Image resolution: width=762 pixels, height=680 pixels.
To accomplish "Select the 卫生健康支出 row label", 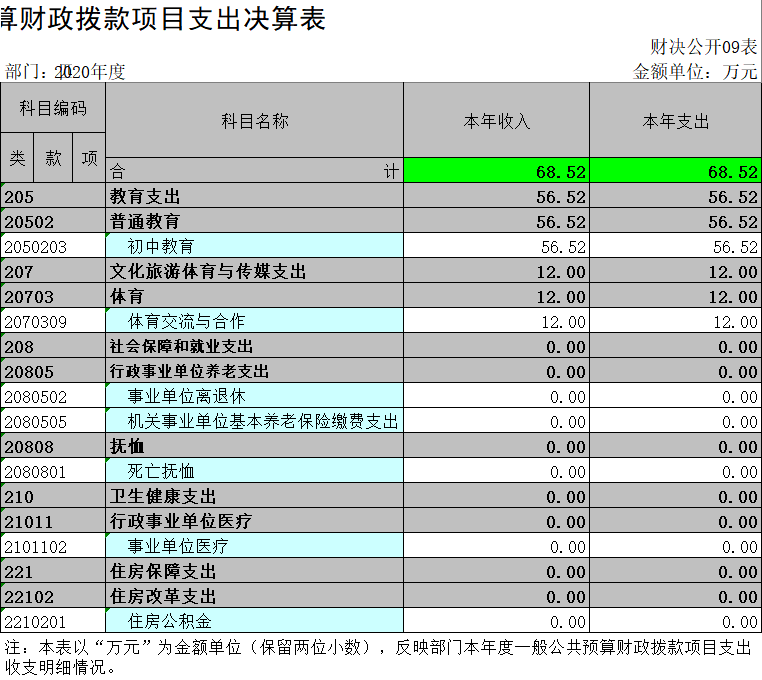I will click(254, 496).
